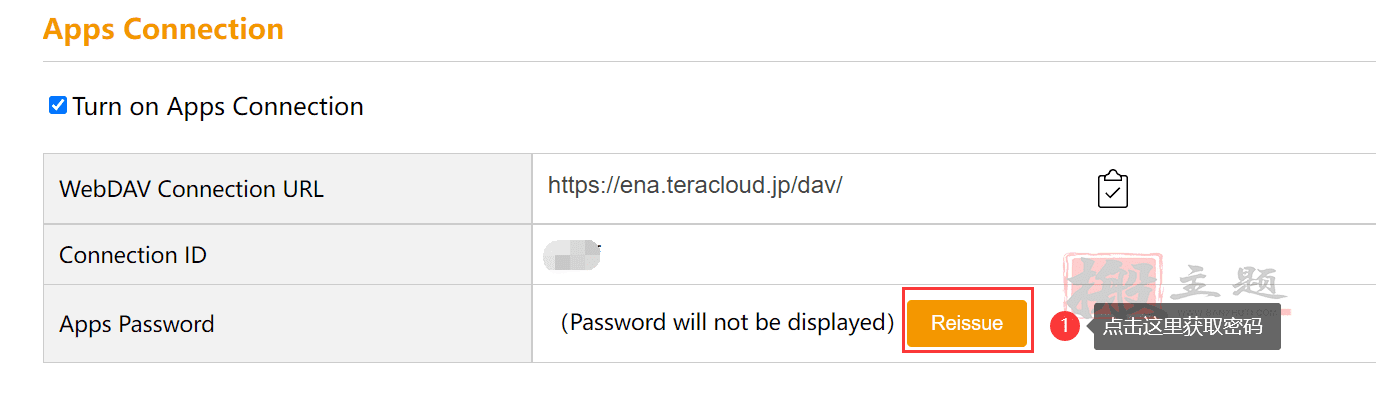This screenshot has width=1376, height=395.
Task: Click the blurred Connection ID value
Action: [x=571, y=255]
